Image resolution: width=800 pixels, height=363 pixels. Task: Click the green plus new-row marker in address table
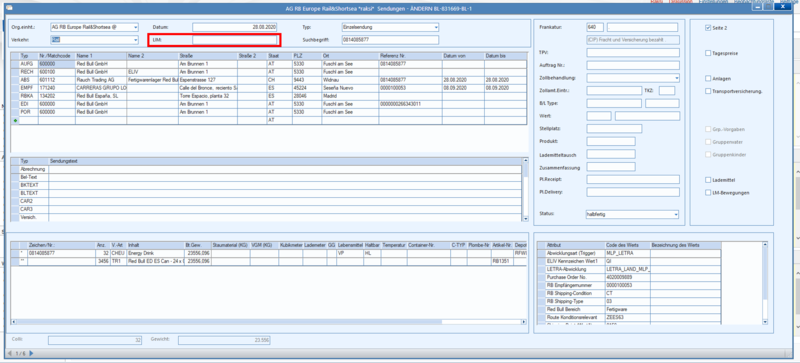[14, 120]
